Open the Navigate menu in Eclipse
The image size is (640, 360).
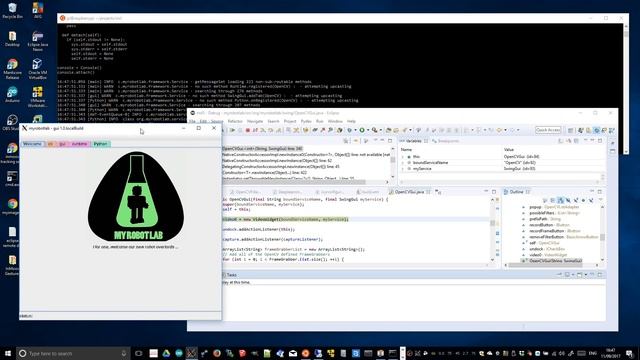[255, 121]
